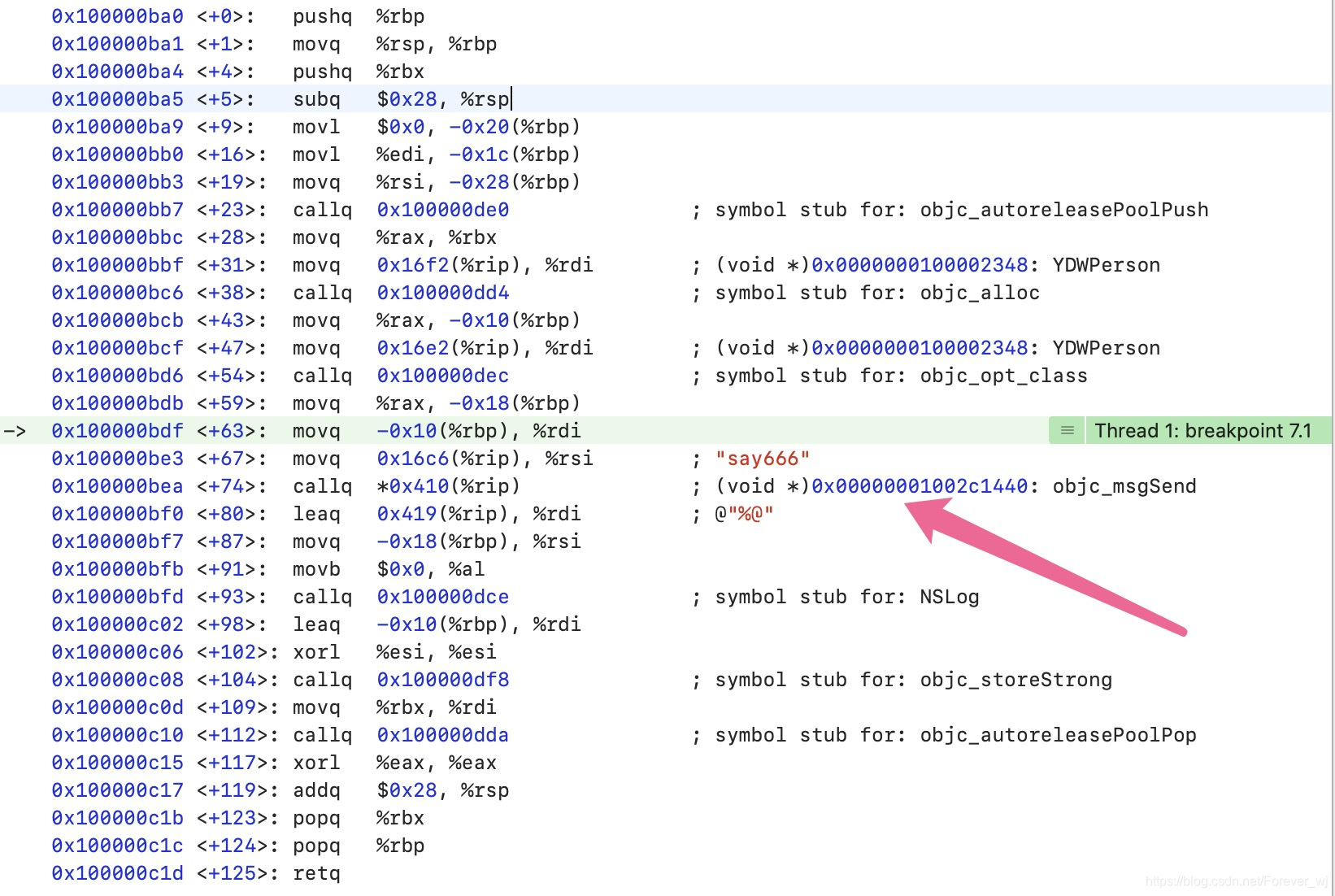1335x896 pixels.
Task: Click the addq $0x28, %rsp instruction
Action: (401, 790)
